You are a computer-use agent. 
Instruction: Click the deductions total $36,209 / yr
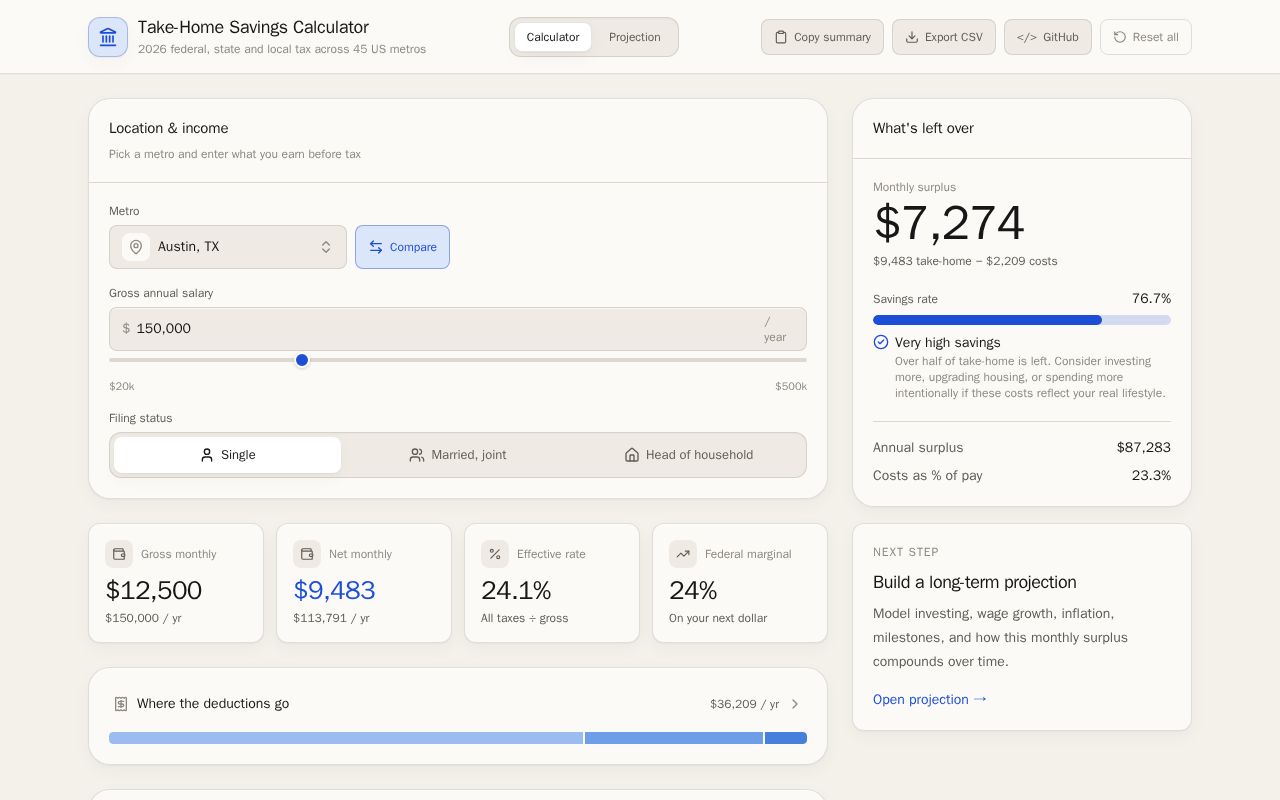(x=744, y=704)
